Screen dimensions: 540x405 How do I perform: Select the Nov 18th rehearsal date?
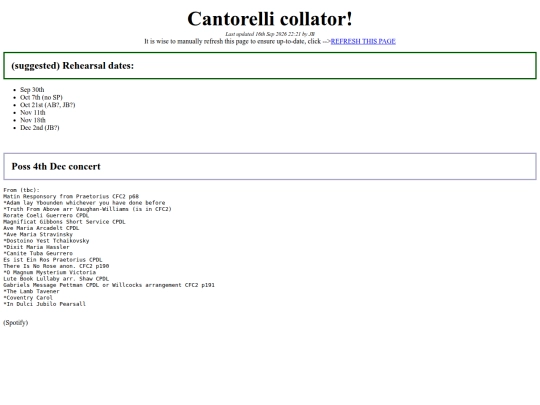(x=33, y=120)
